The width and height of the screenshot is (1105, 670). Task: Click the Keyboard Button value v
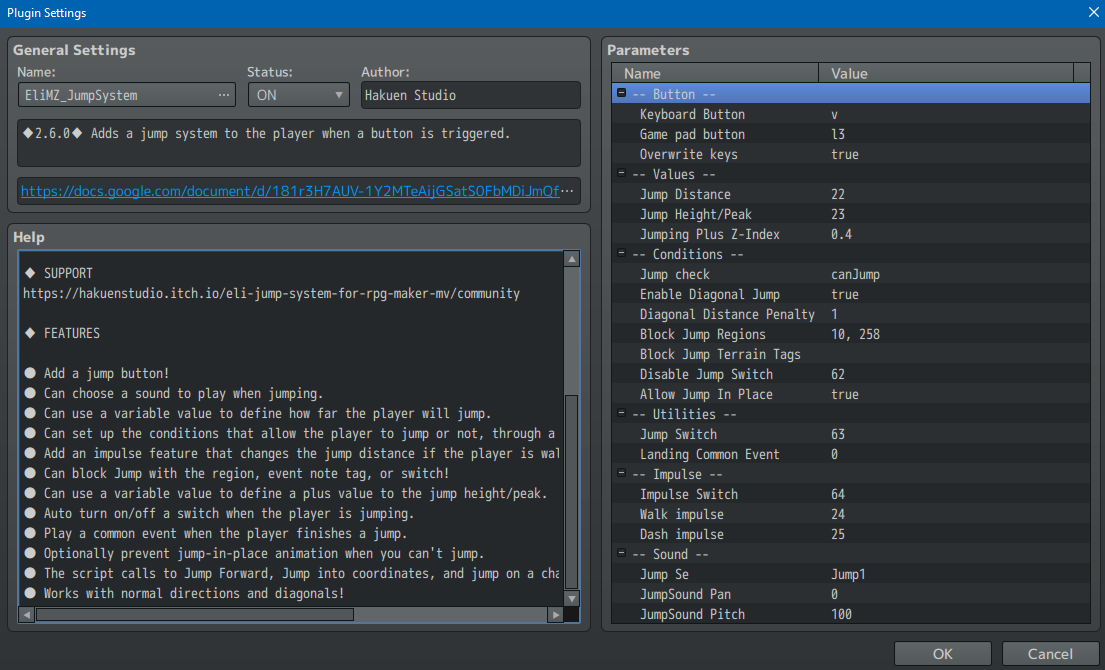tap(834, 114)
